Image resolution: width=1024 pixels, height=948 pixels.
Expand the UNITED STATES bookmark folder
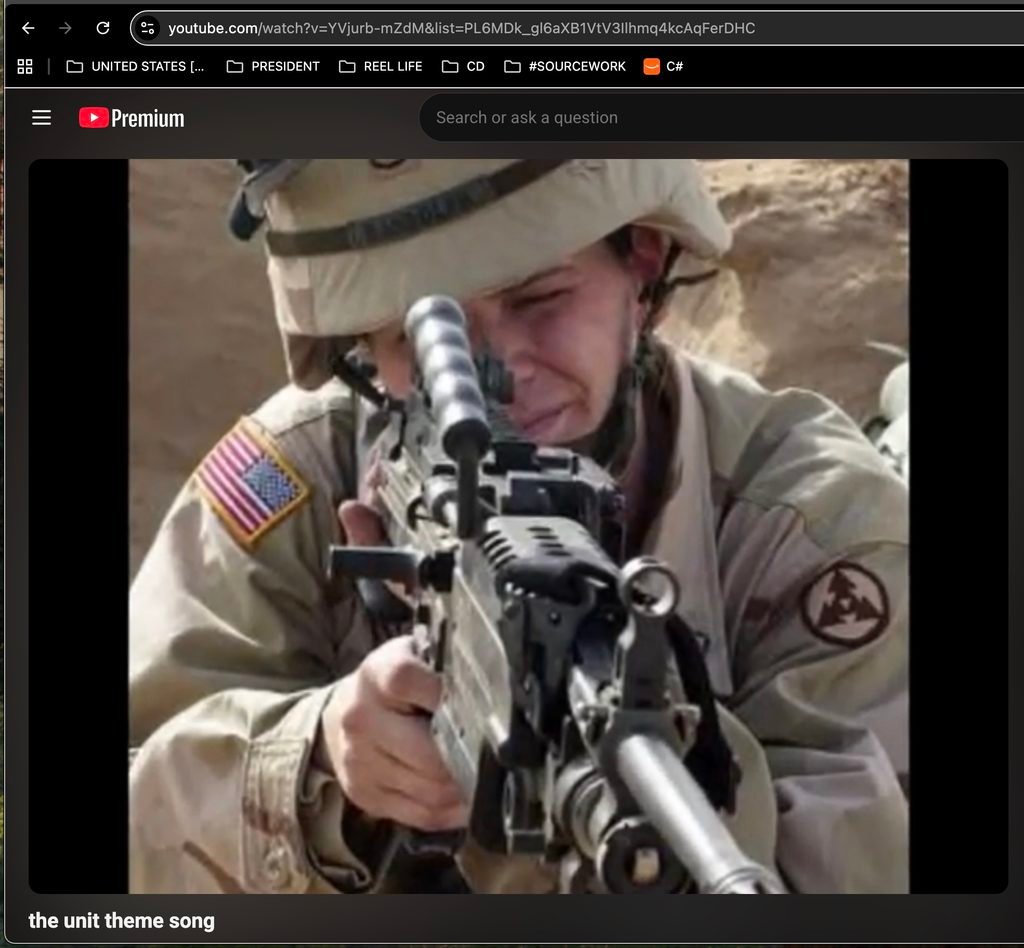pos(136,67)
